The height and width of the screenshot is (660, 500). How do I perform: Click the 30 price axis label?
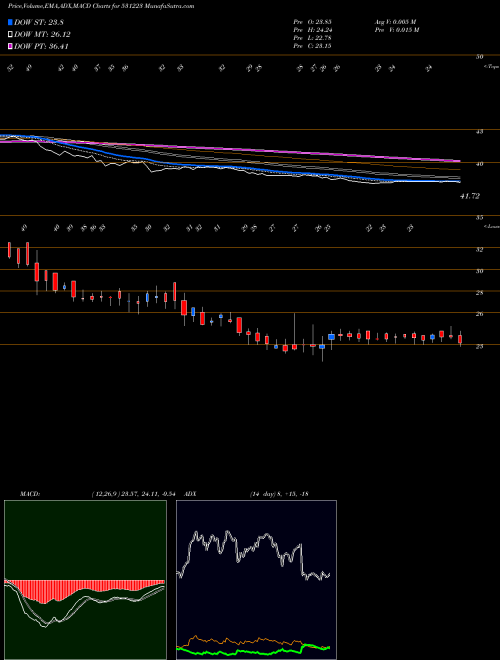click(x=479, y=271)
